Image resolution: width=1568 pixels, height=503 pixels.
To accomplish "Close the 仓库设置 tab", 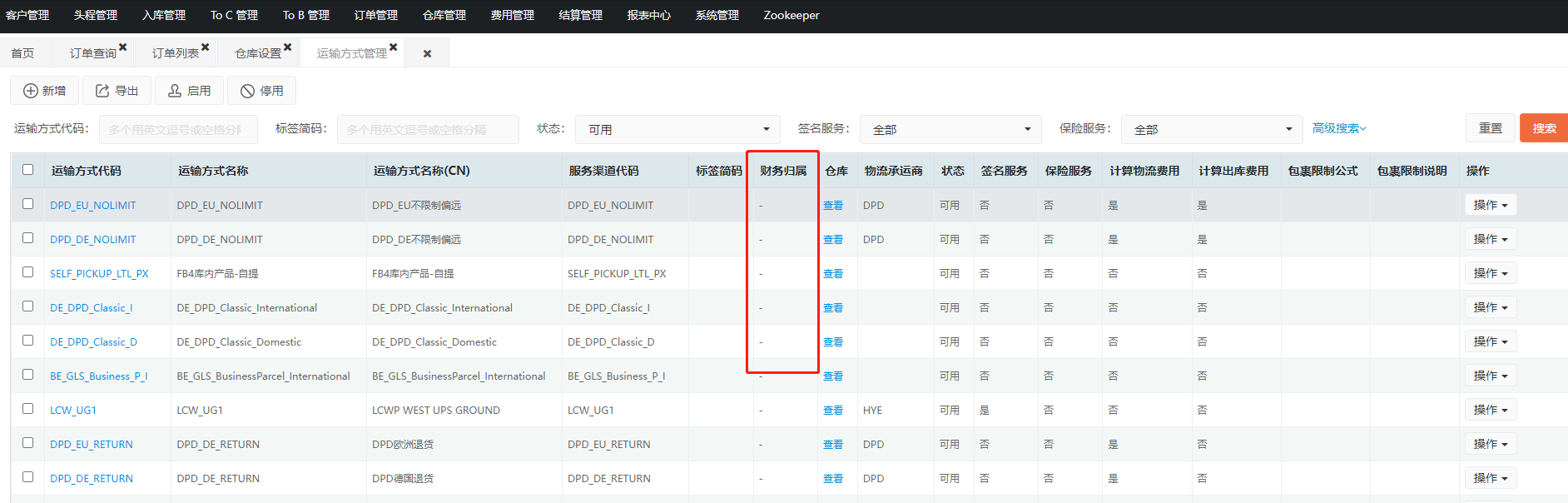I will click(x=288, y=47).
